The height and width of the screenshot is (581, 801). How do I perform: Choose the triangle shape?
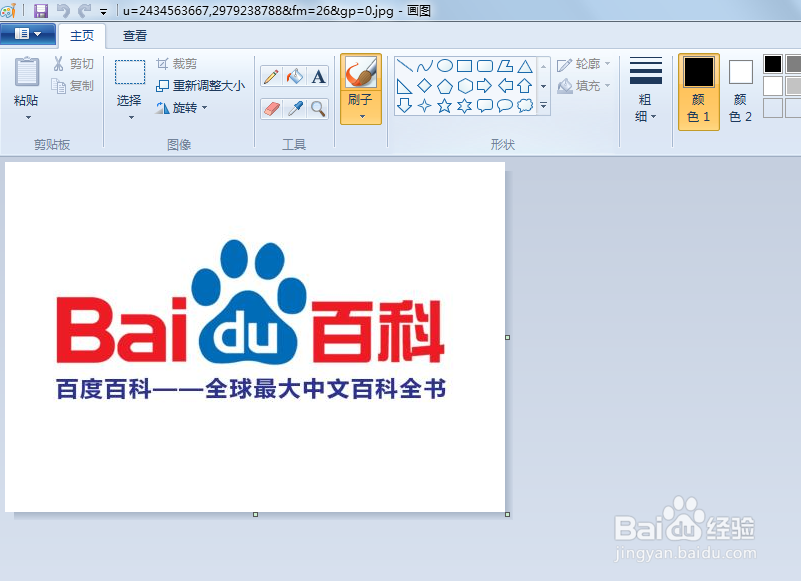click(x=525, y=66)
